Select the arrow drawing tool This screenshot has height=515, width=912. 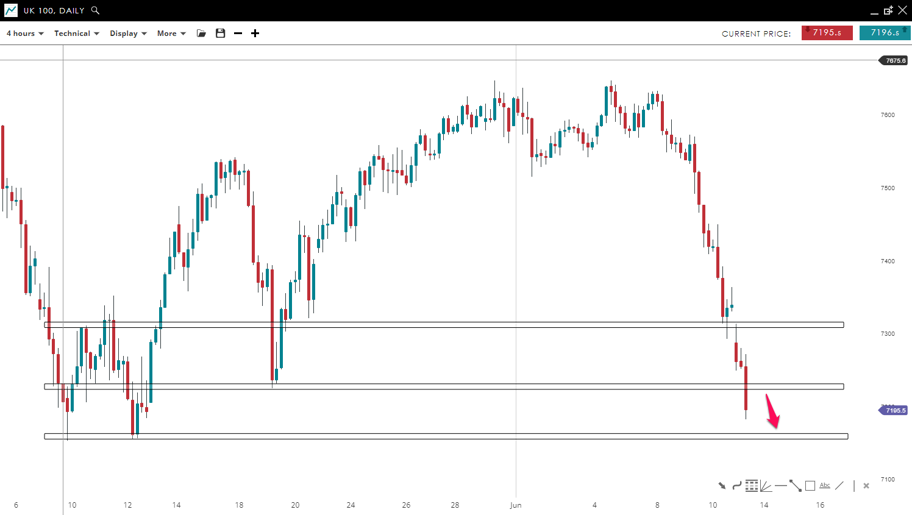(721, 486)
